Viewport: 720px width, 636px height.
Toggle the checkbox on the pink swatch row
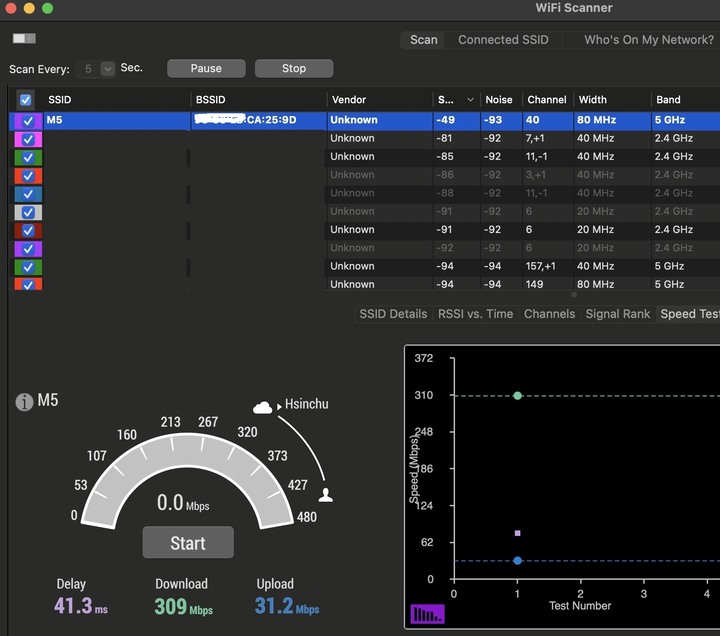click(x=28, y=139)
